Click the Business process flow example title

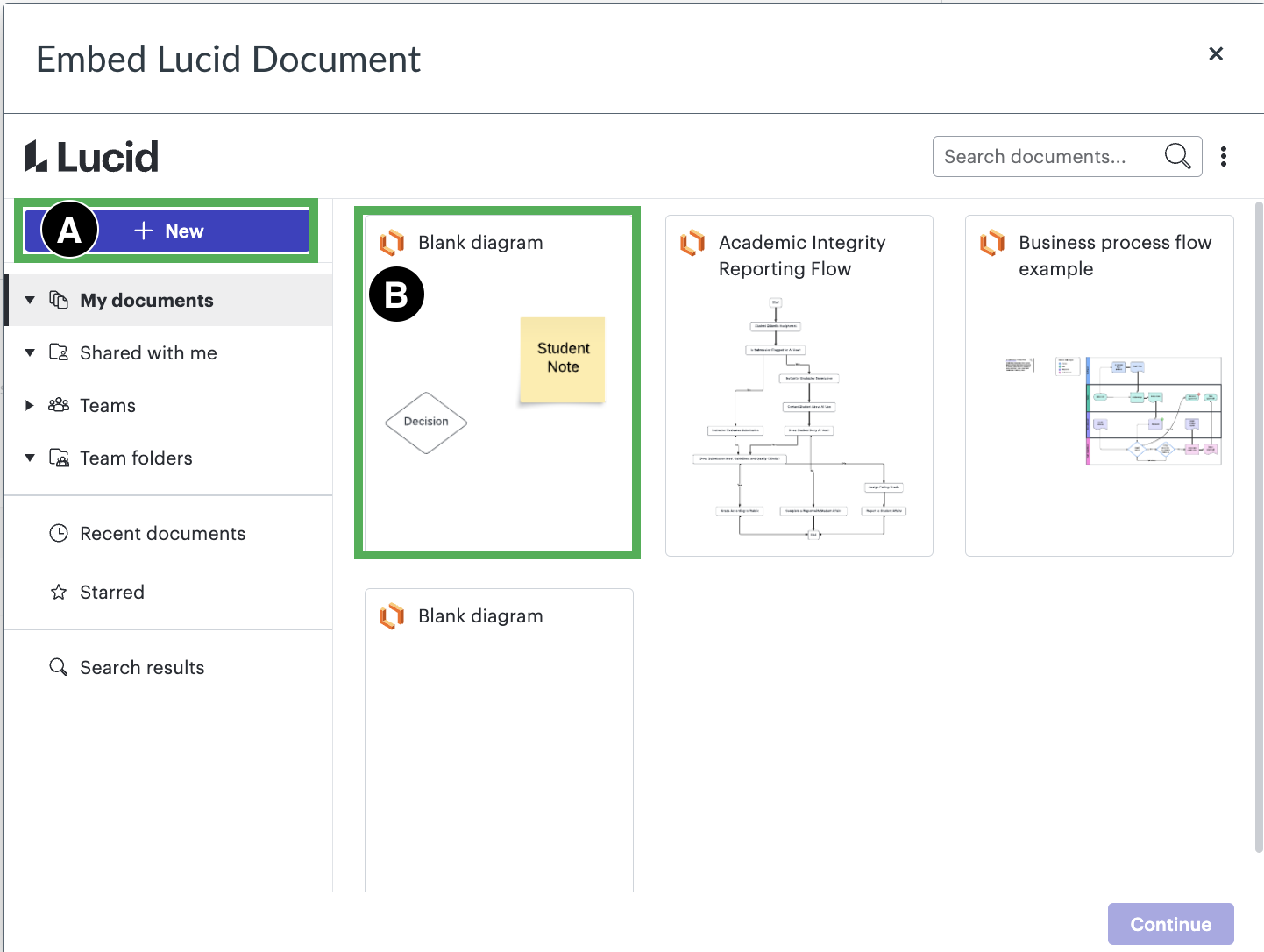coord(1115,255)
